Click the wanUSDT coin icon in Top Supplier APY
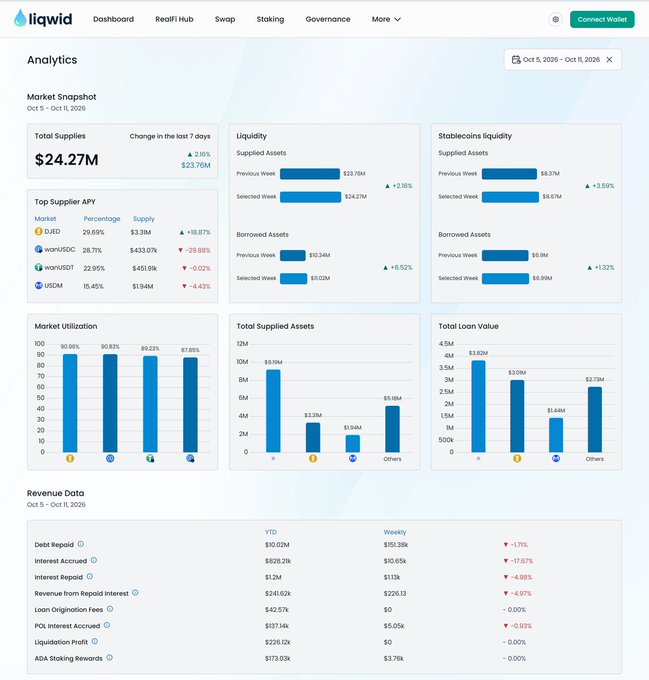 pos(39,268)
